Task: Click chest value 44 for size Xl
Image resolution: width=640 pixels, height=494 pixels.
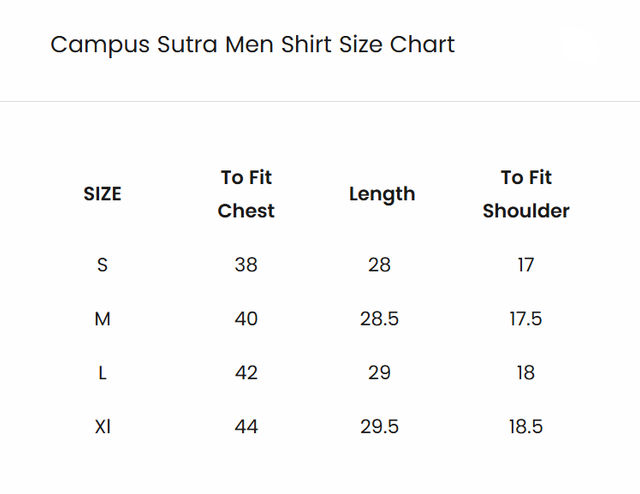Action: pos(246,427)
